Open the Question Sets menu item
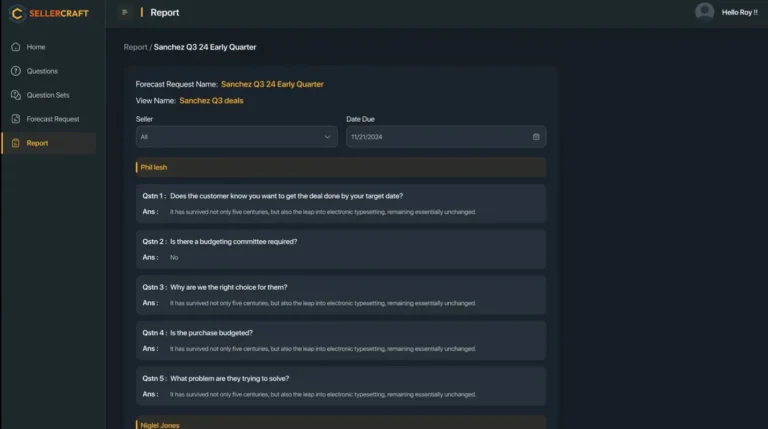768x429 pixels. pos(48,95)
